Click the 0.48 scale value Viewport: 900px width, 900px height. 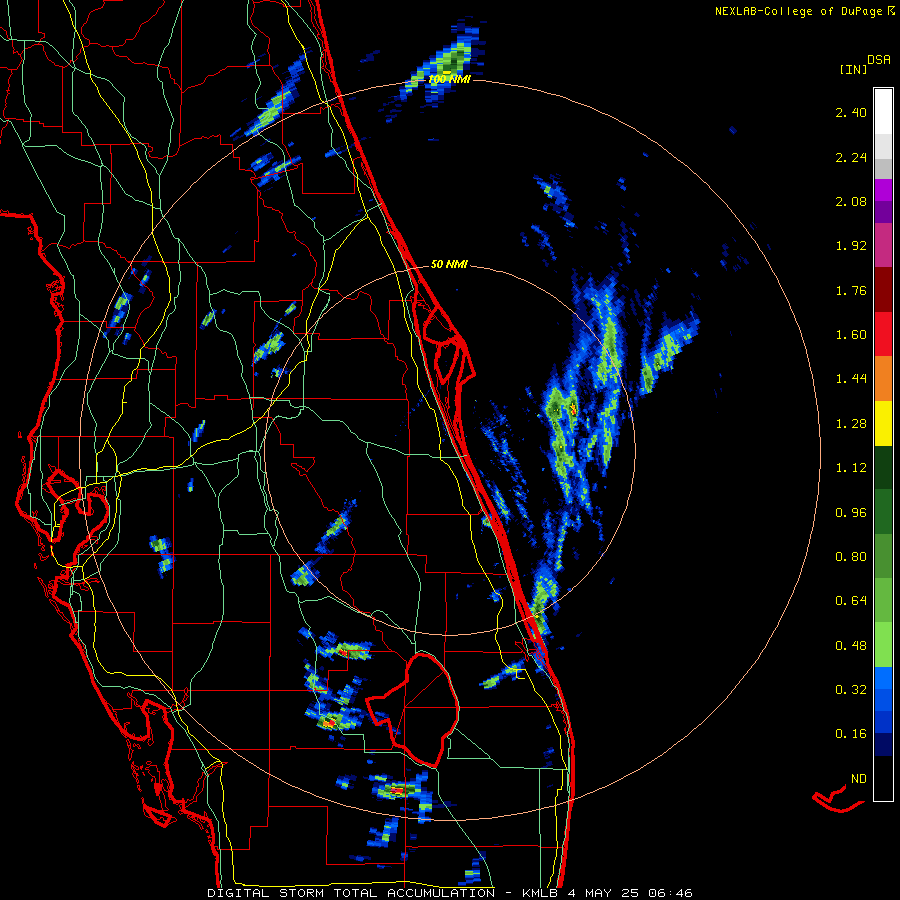pyautogui.click(x=851, y=646)
